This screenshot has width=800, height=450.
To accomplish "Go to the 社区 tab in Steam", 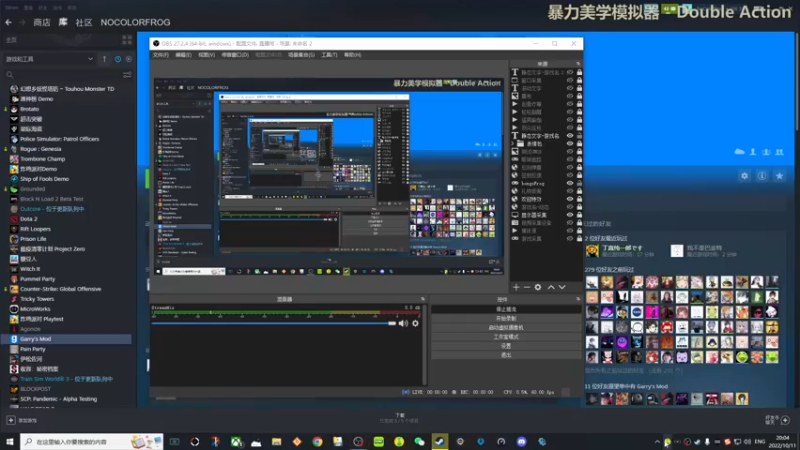I will [x=84, y=22].
